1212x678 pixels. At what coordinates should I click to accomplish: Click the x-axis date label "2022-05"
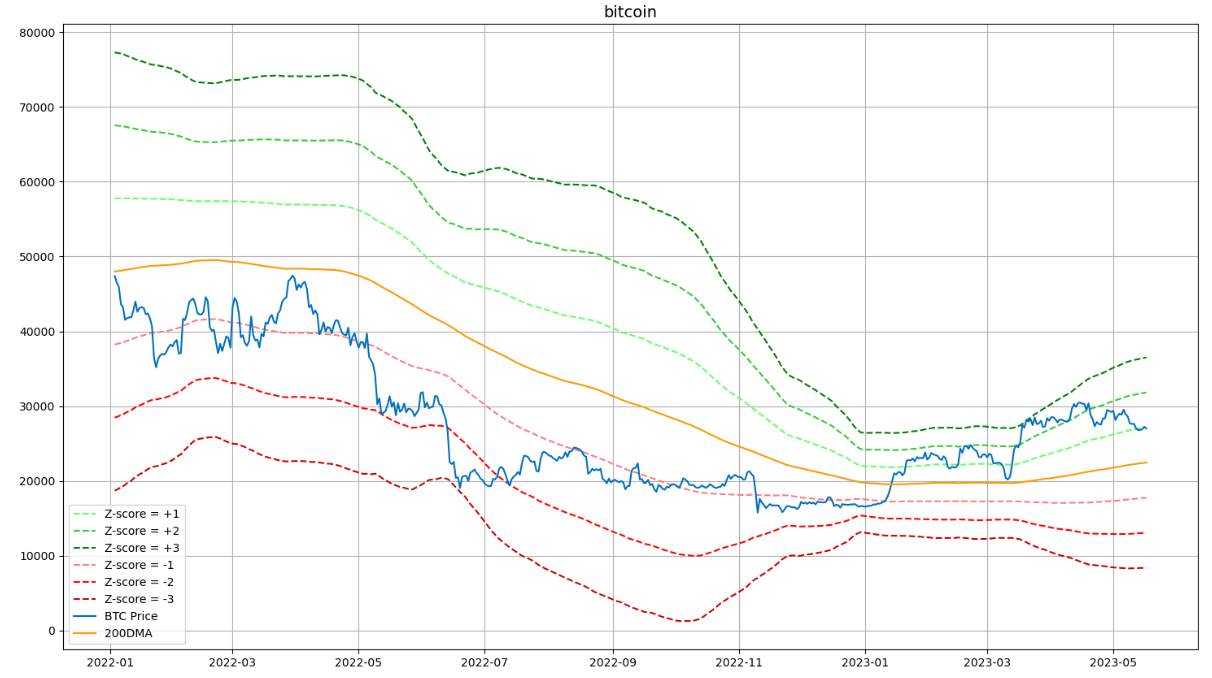pos(358,661)
